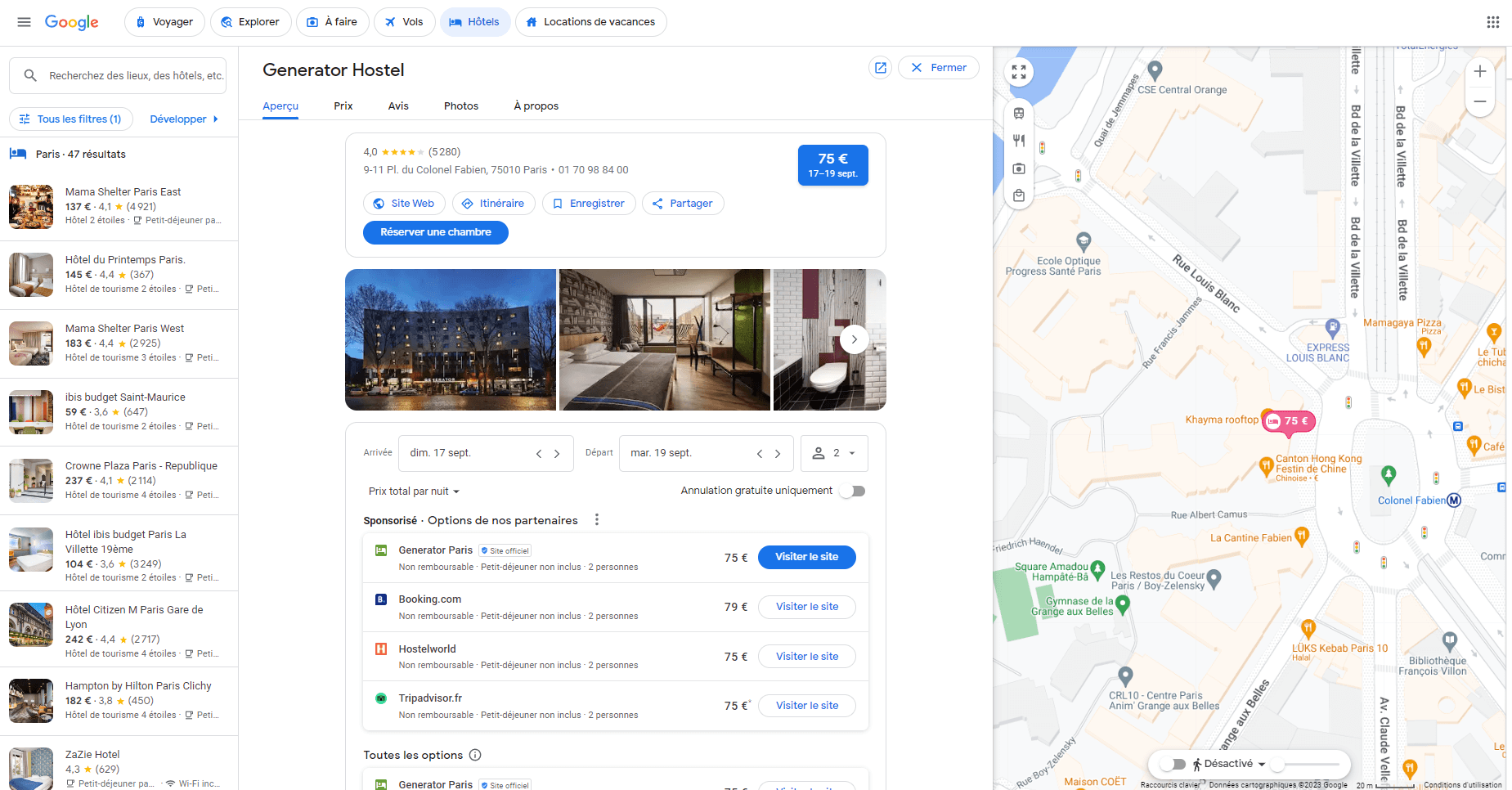Open the Vols navigation tab
The width and height of the screenshot is (1512, 790).
coord(404,22)
